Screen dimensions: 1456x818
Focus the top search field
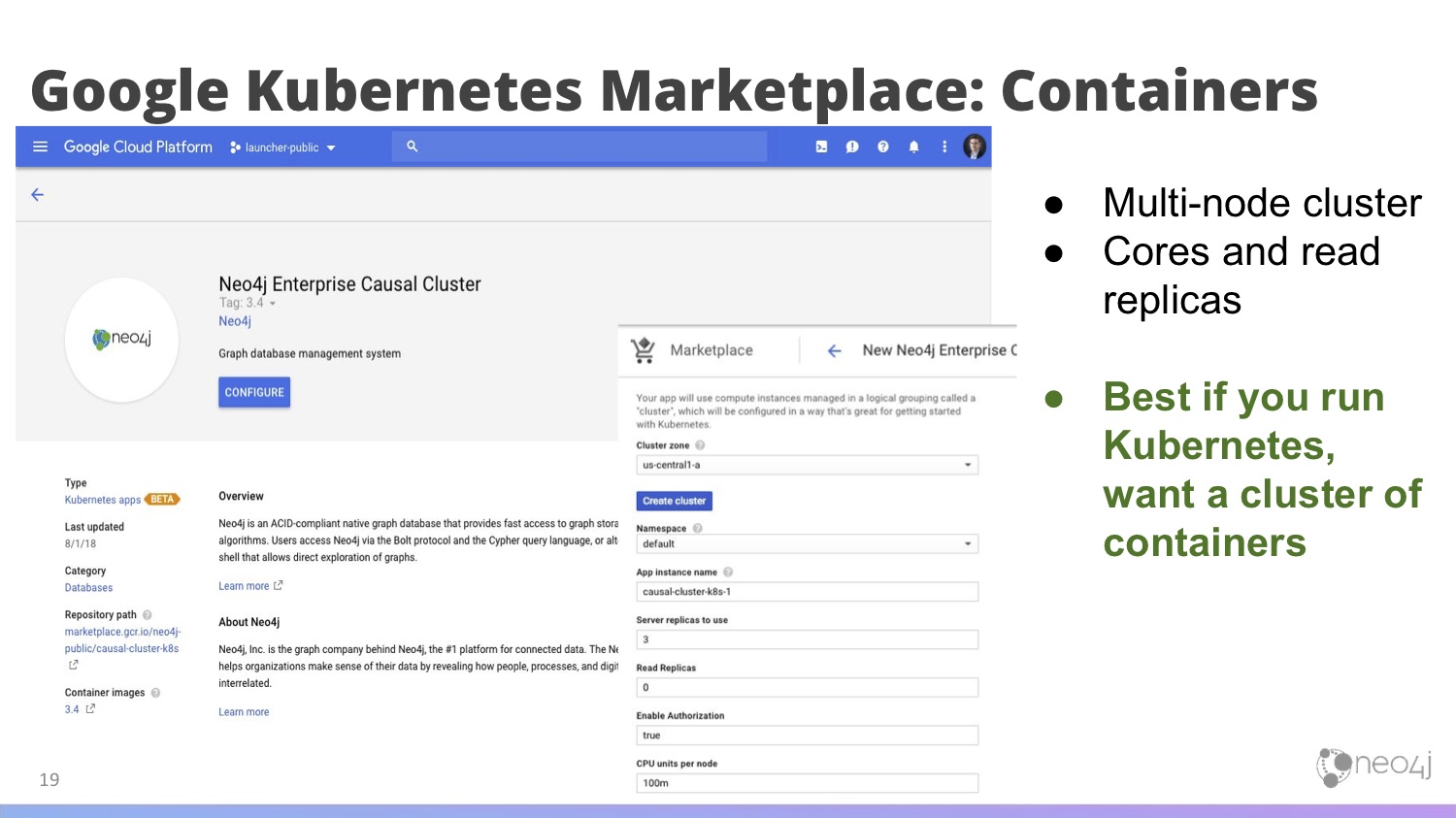pos(579,147)
